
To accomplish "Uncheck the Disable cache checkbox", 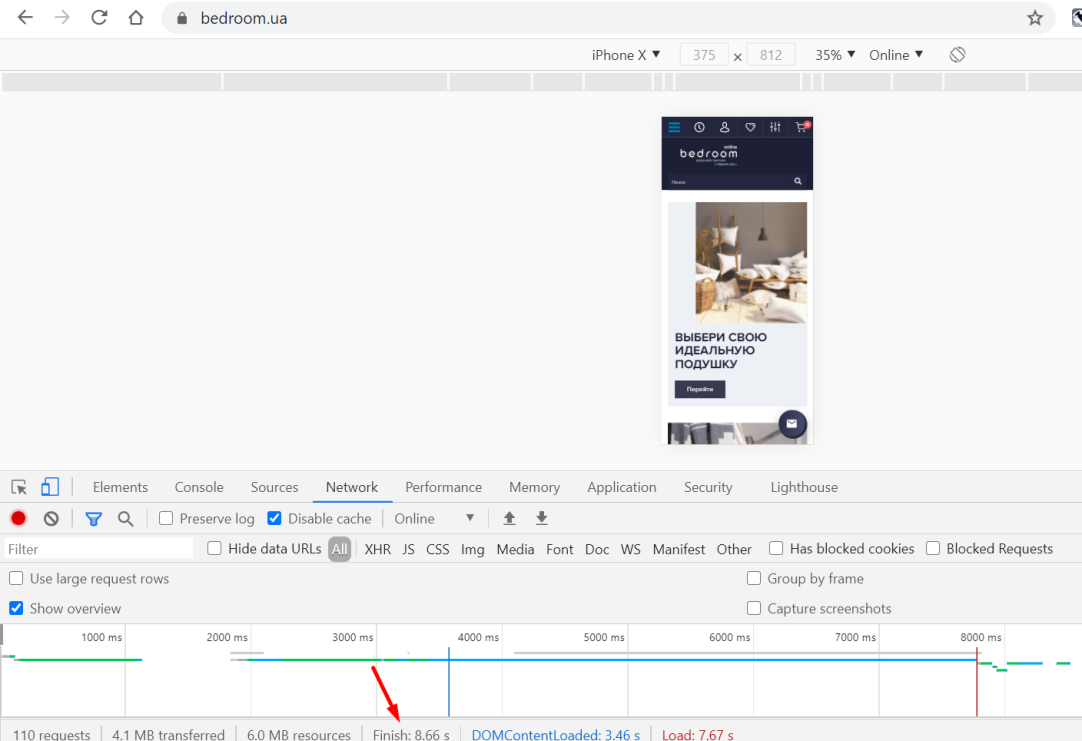I will tap(274, 518).
